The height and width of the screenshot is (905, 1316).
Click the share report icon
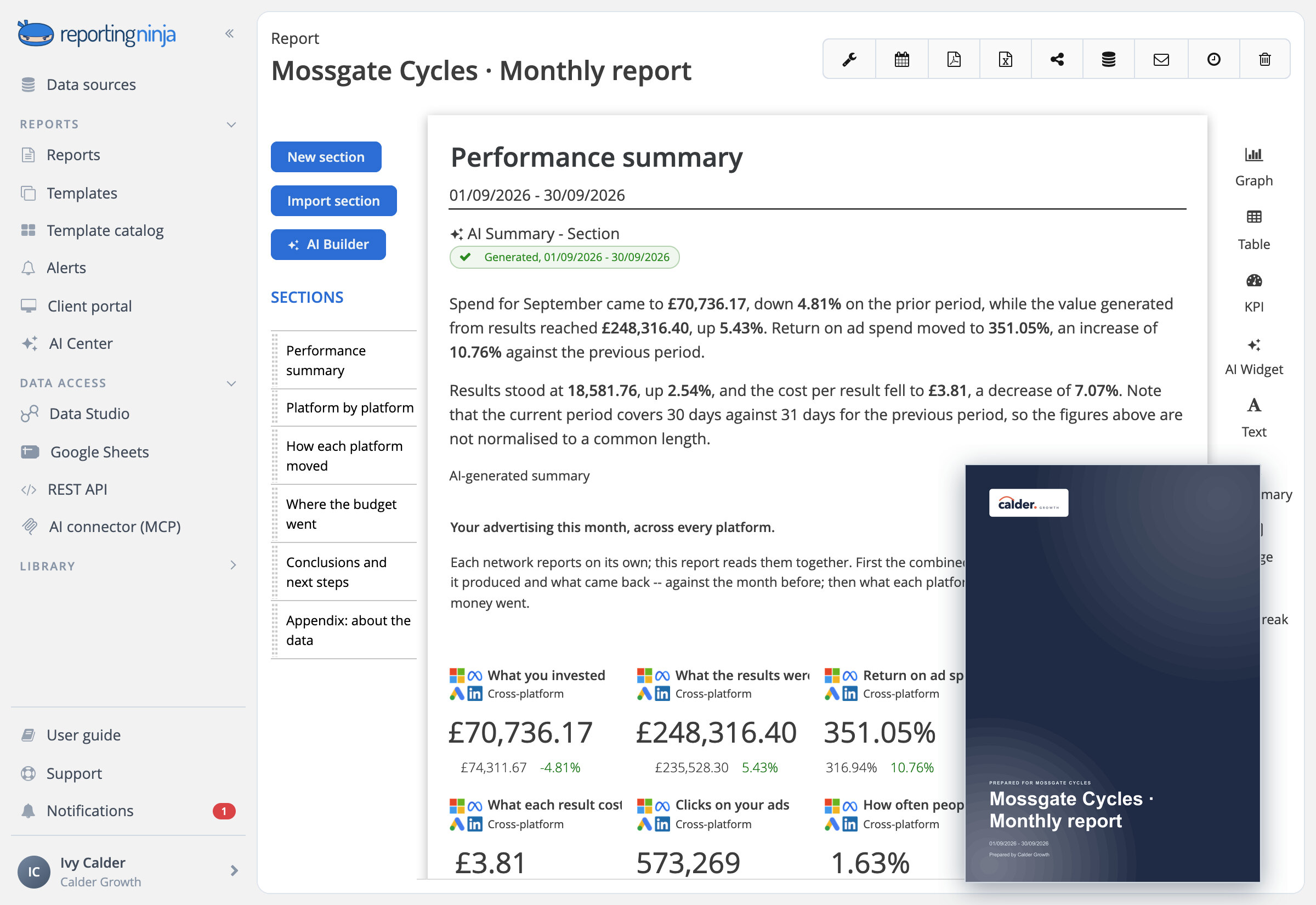1057,59
